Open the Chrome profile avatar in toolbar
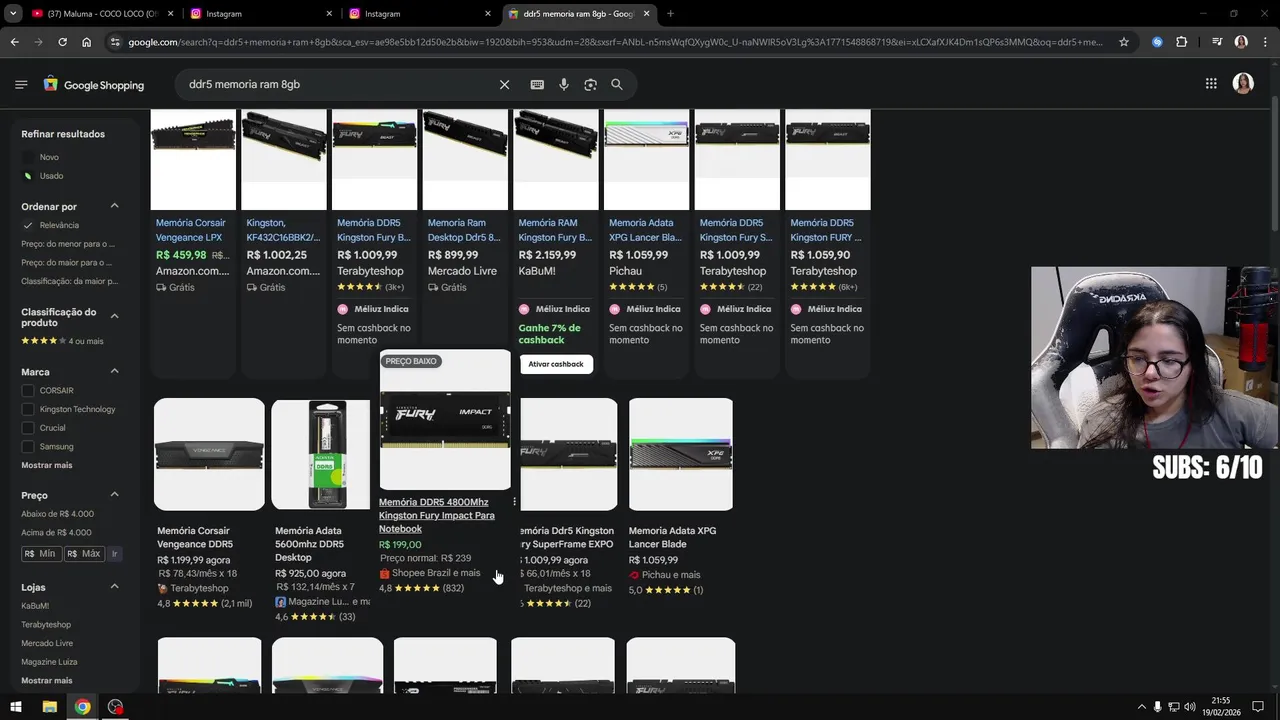This screenshot has height=720, width=1280. 1241,42
